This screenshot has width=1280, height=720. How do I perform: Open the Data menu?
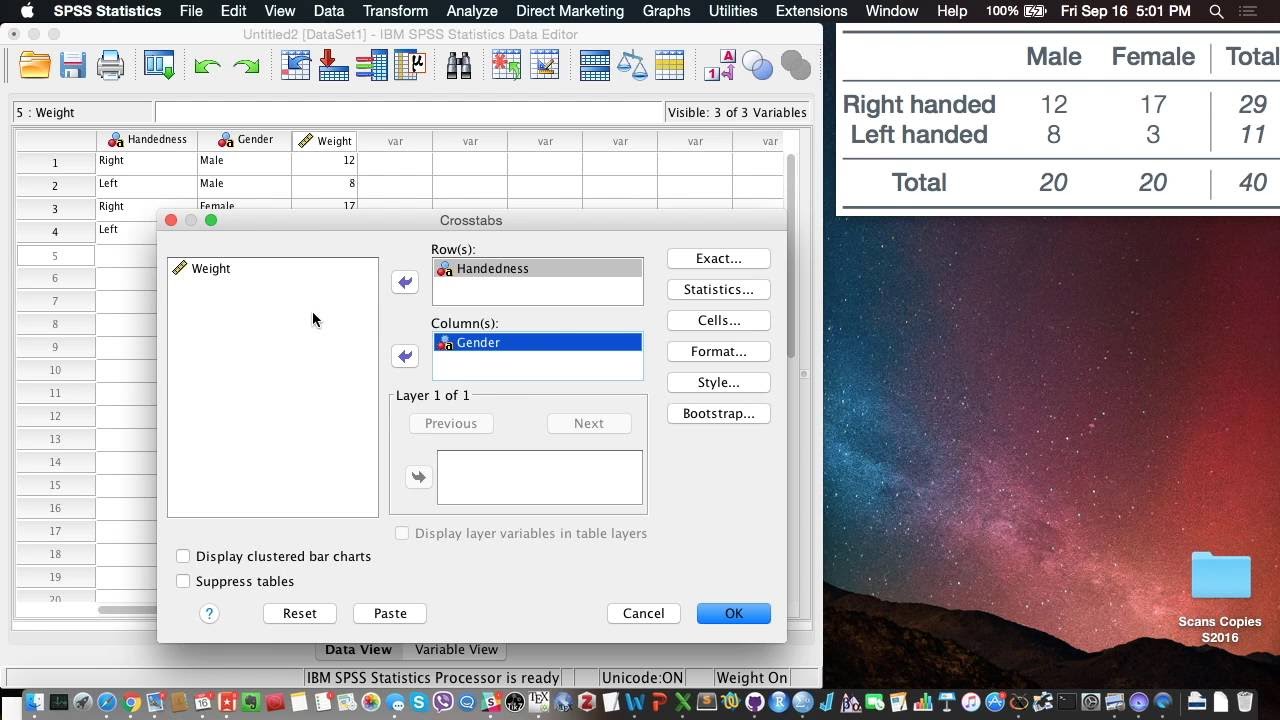click(x=329, y=11)
